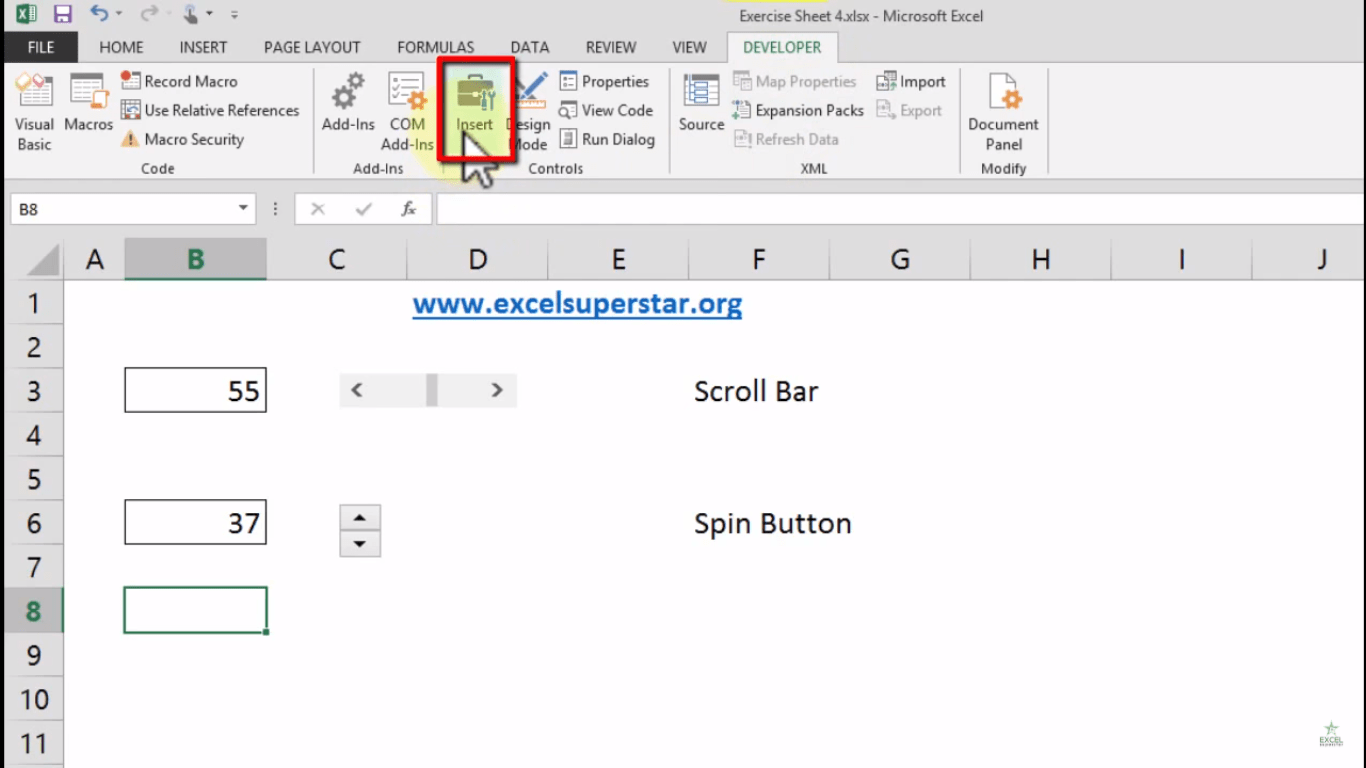Image resolution: width=1366 pixels, height=768 pixels.
Task: Open the Name Box dropdown arrow
Action: pyautogui.click(x=243, y=209)
